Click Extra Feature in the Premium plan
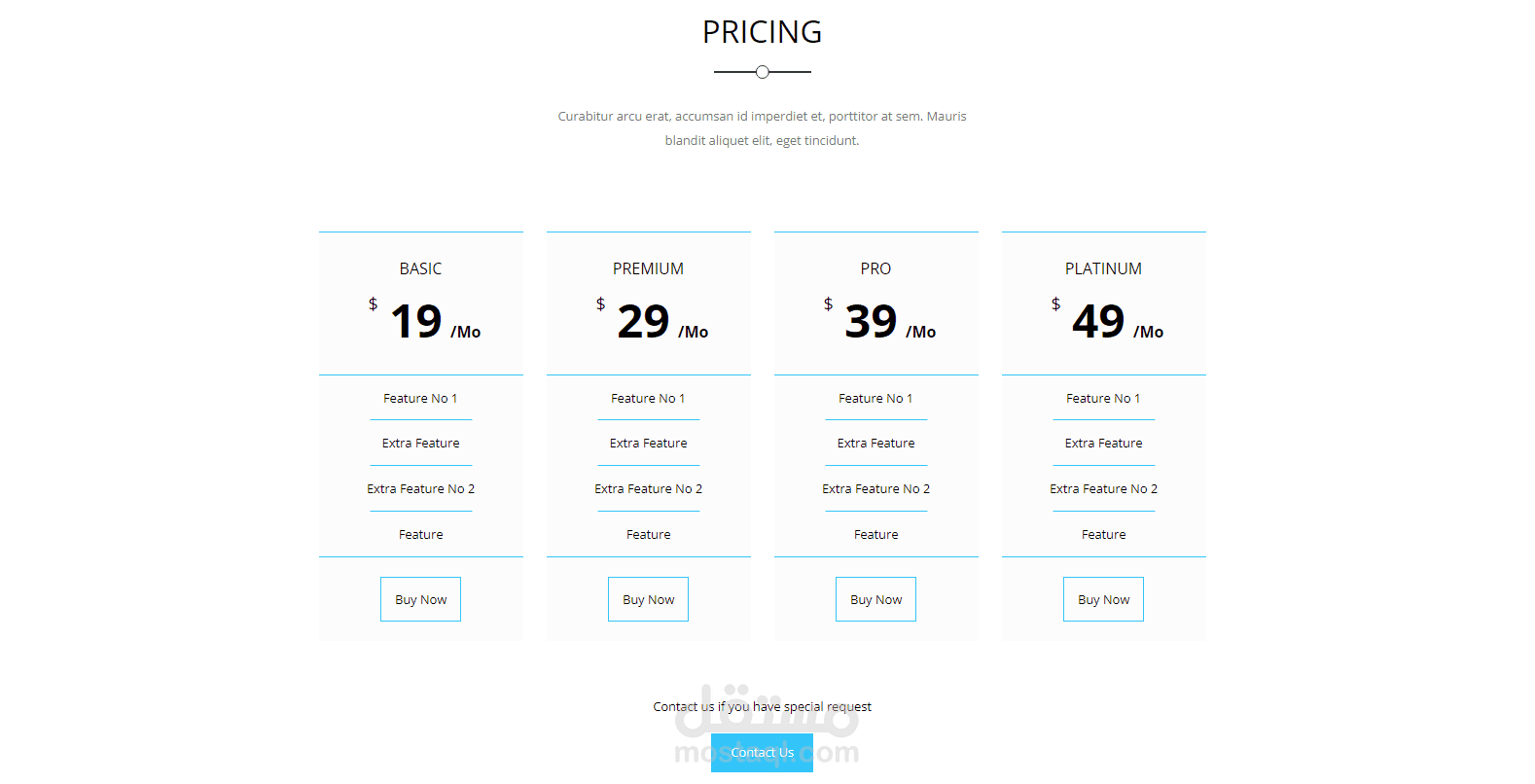Screen dimensions: 1535x784 pyautogui.click(x=648, y=443)
